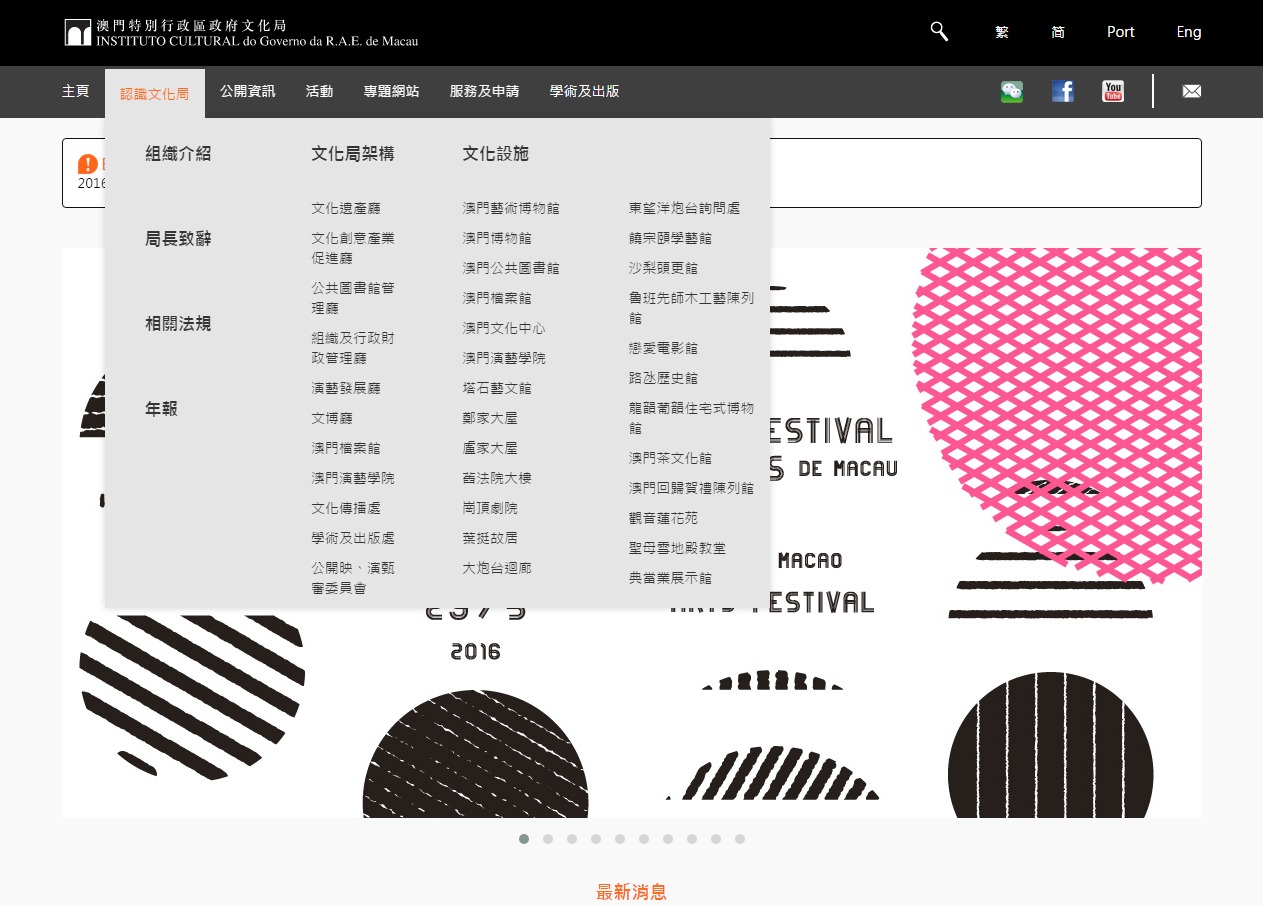This screenshot has height=906, width=1263.
Task: Select the second carousel dot indicator
Action: [548, 839]
